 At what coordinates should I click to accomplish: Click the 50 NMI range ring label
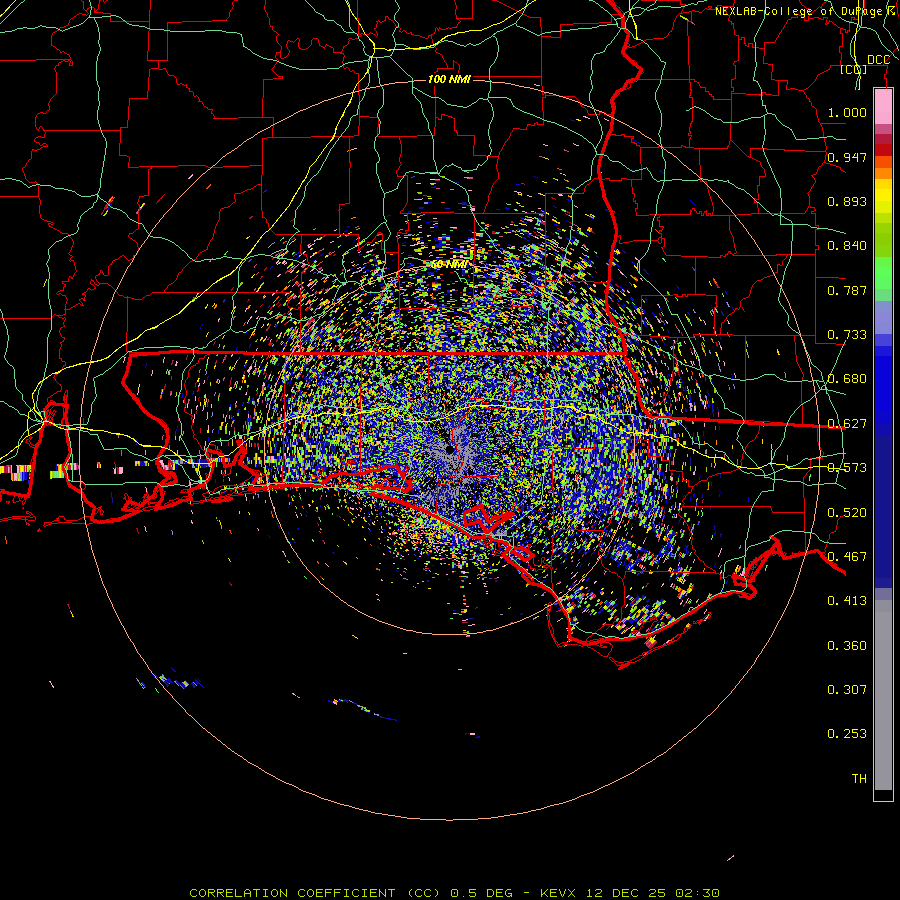(x=449, y=265)
